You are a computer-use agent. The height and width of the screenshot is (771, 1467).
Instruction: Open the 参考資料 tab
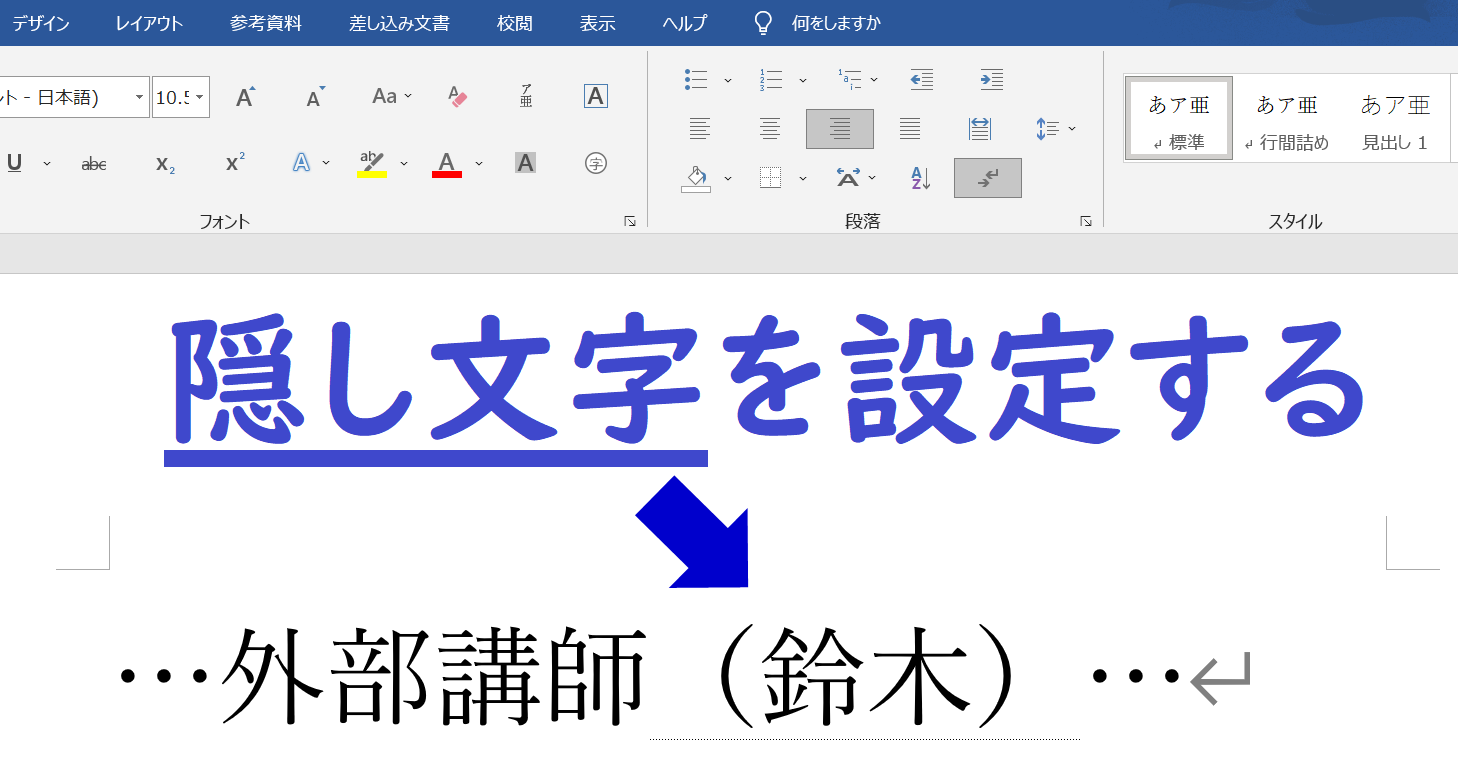pos(265,23)
